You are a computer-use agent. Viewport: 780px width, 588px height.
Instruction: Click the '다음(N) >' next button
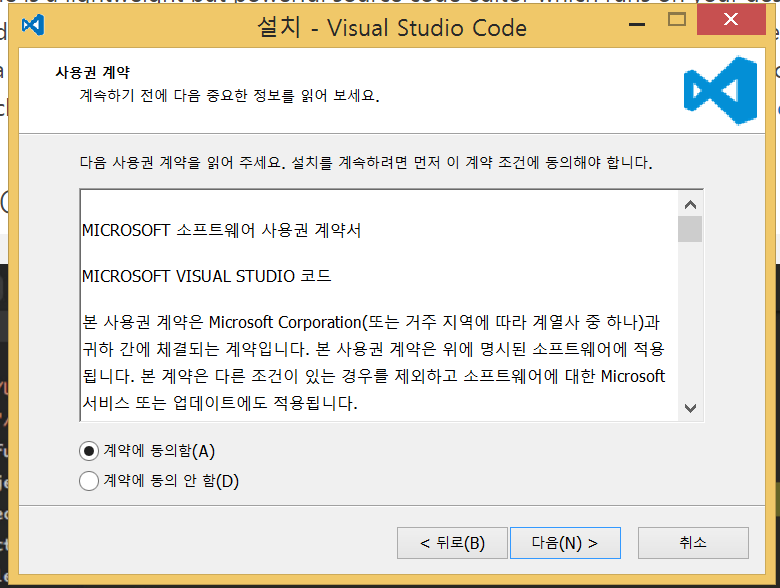(x=565, y=543)
